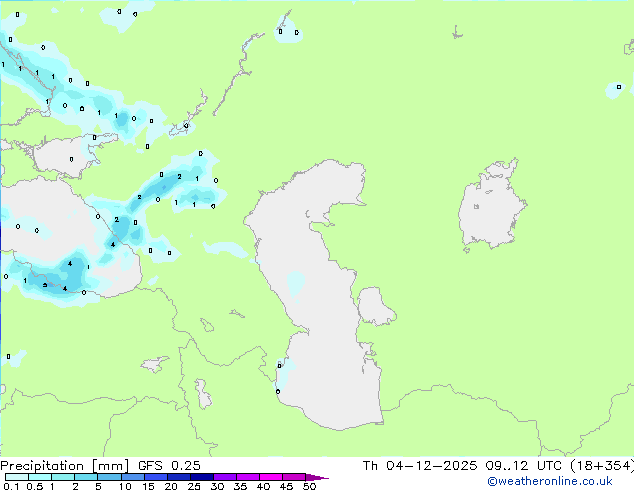Select the 25 to 30 mm dark navy swatch
This screenshot has width=634, height=490.
point(202,477)
